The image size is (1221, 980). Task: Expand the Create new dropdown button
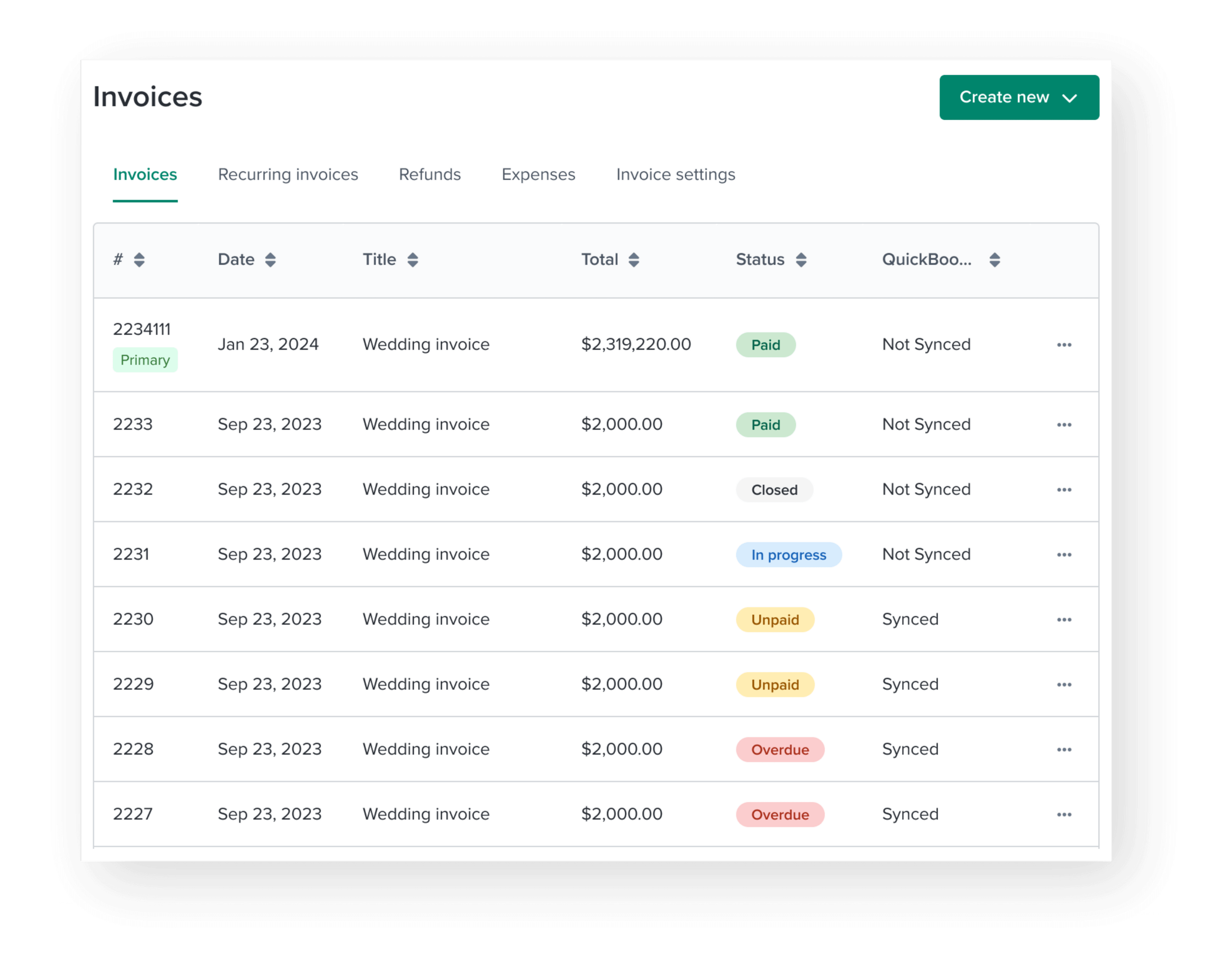click(x=1018, y=97)
